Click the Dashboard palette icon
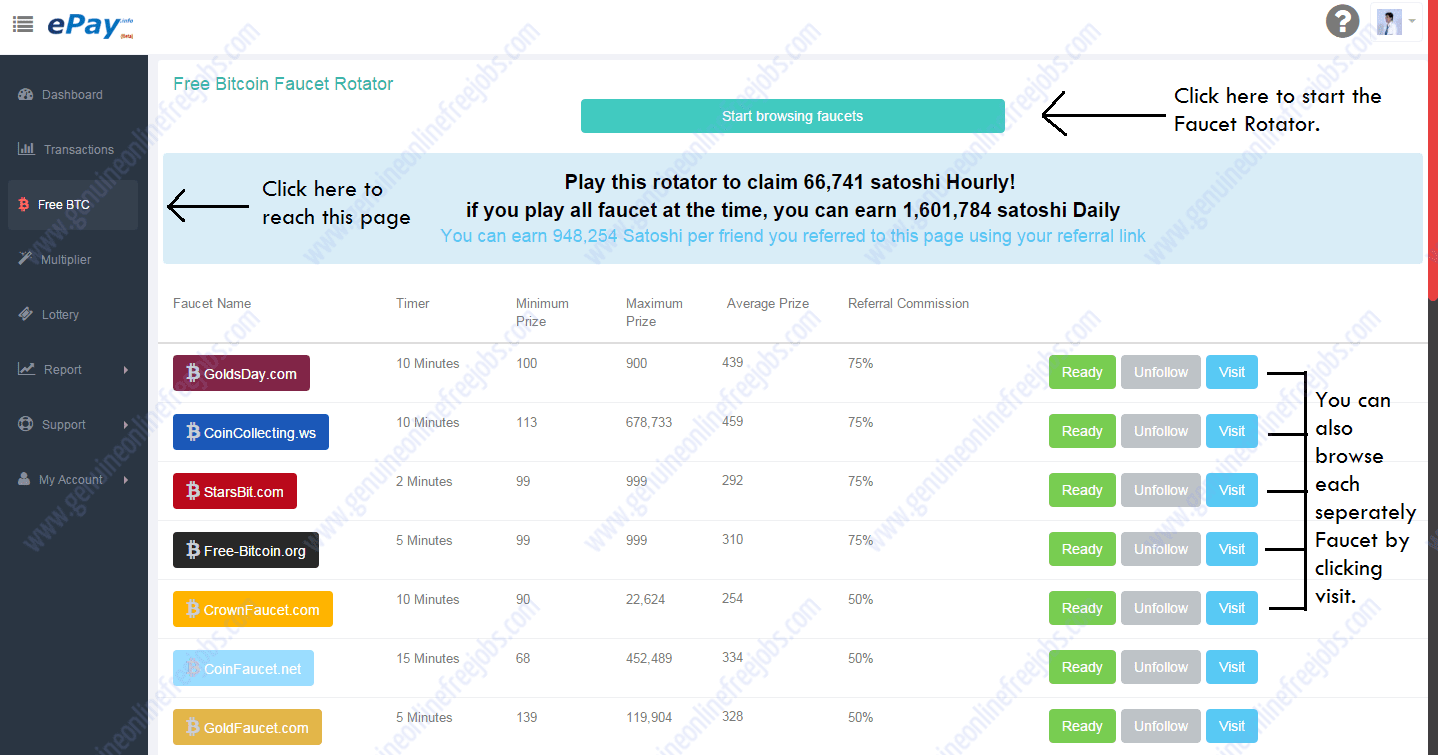 tap(26, 94)
